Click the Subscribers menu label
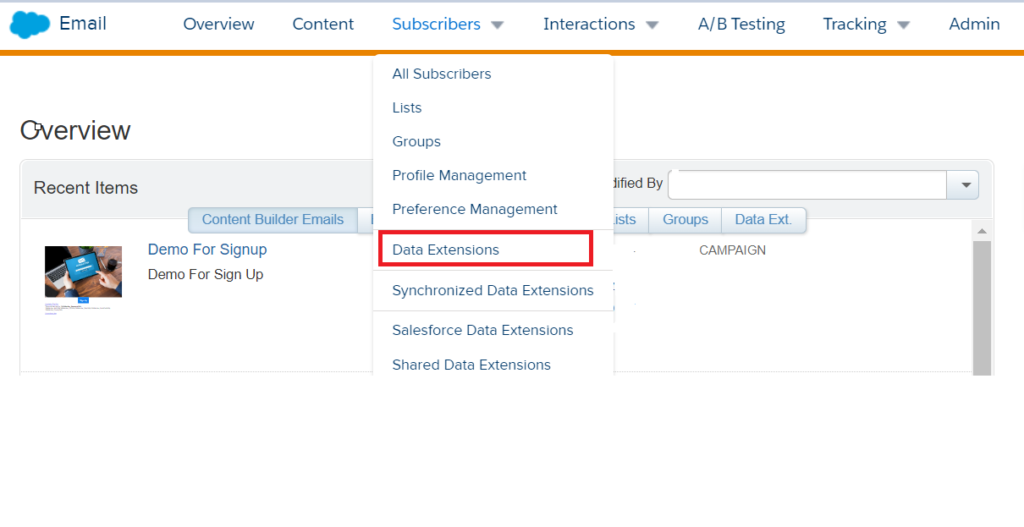 point(436,24)
